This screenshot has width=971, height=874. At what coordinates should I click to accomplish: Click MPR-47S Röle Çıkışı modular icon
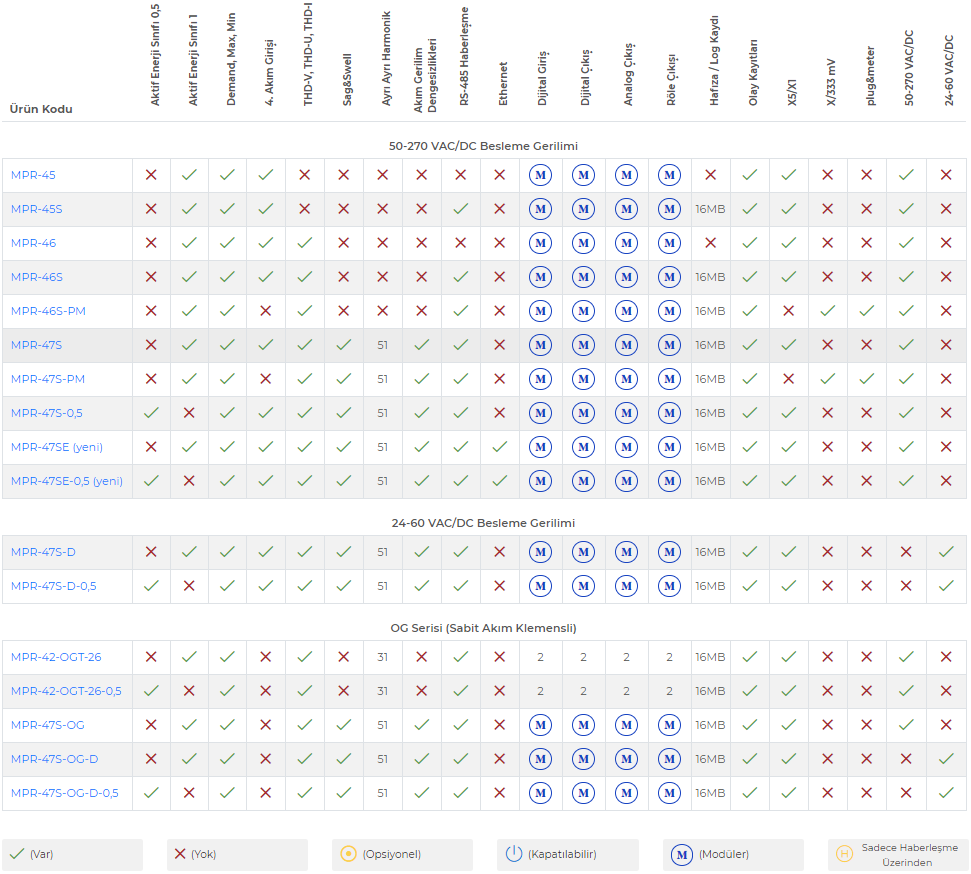(669, 345)
